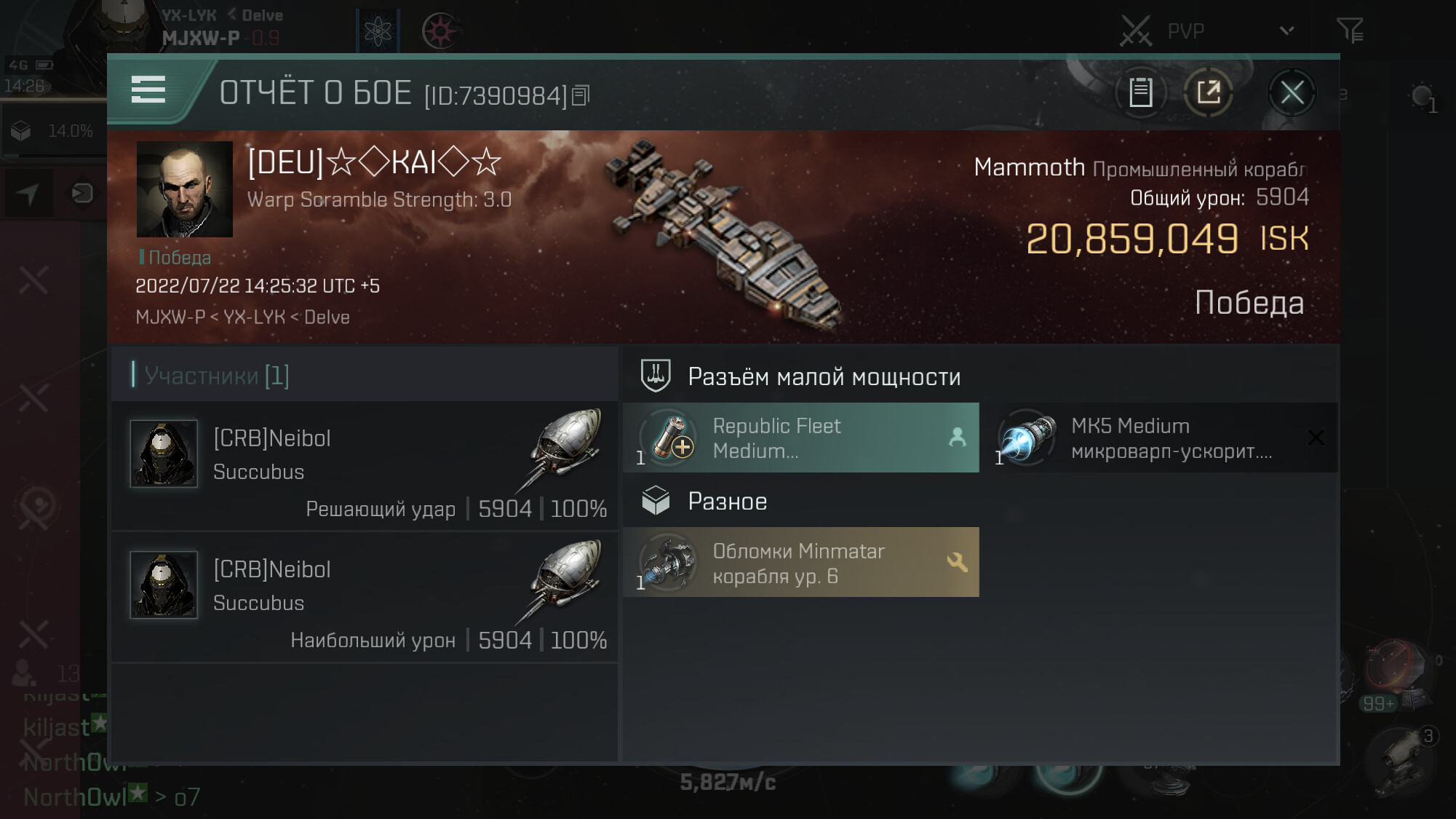Open the hamburger menu in battle report
1456x819 pixels.
(x=148, y=90)
